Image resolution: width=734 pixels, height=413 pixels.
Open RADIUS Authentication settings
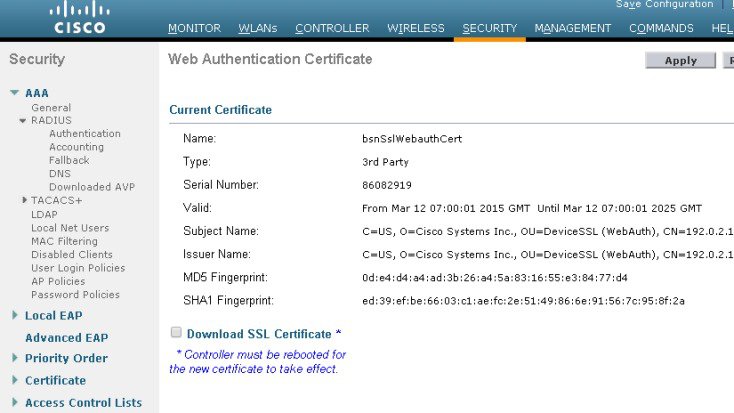[x=85, y=133]
